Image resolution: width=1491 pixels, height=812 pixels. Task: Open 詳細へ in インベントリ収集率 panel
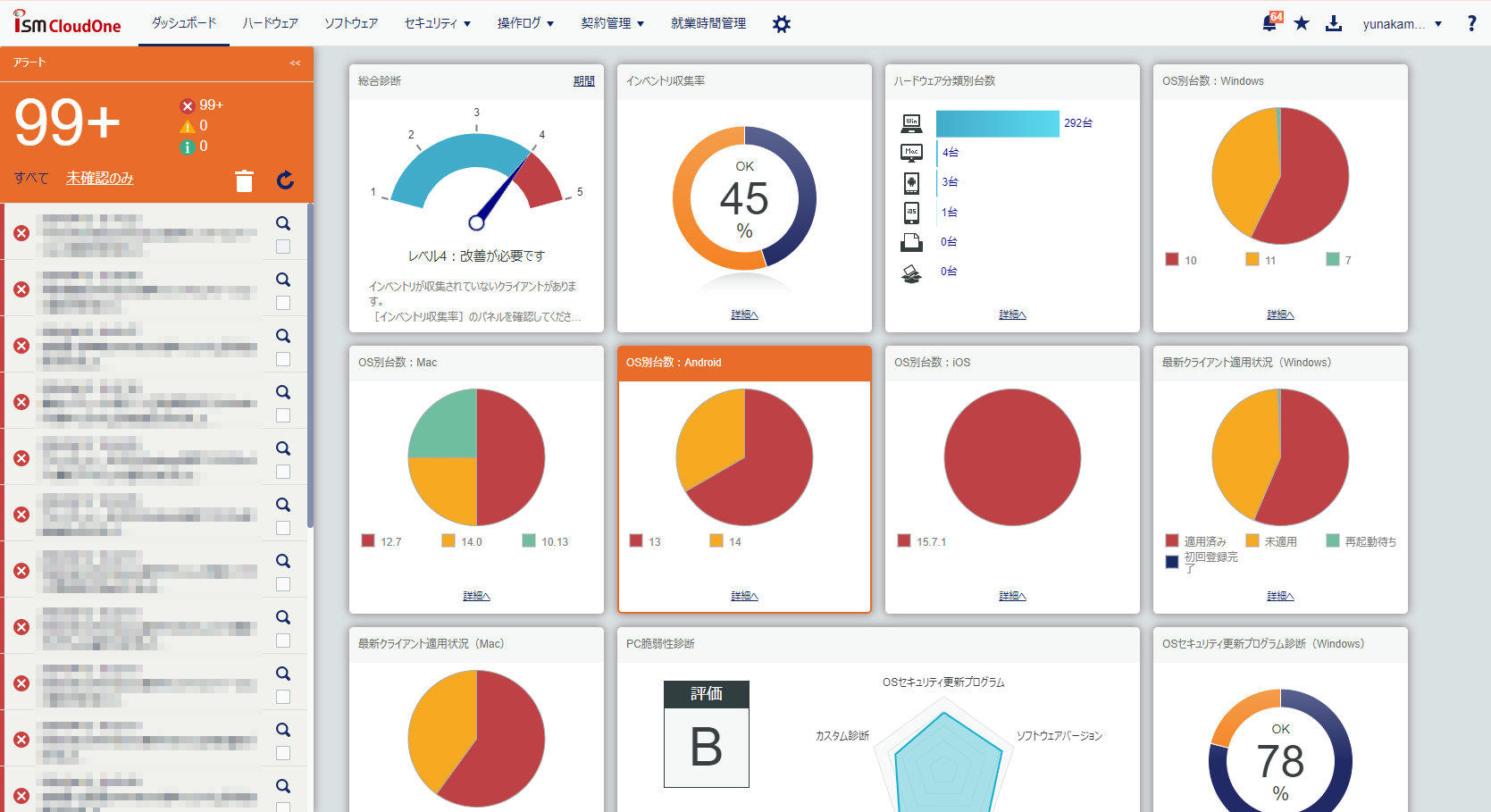point(744,314)
